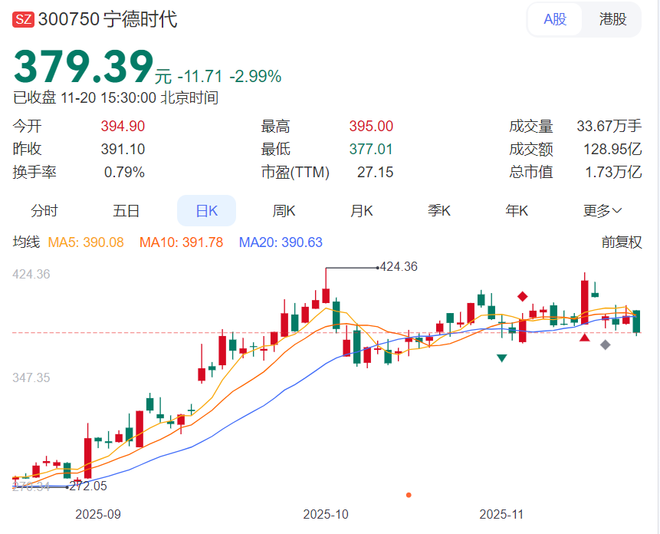Click the red SZ exchange badge
The width and height of the screenshot is (660, 534).
click(22, 20)
